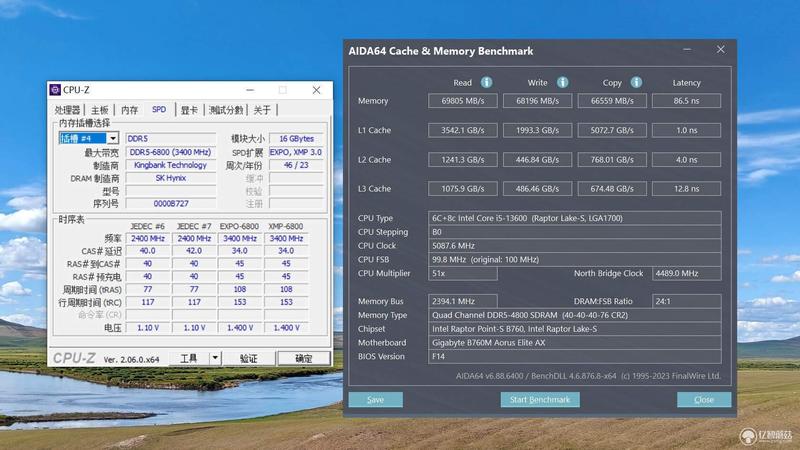This screenshot has height=450, width=800.
Task: Click the Write info icon in AIDA64
Action: [562, 82]
